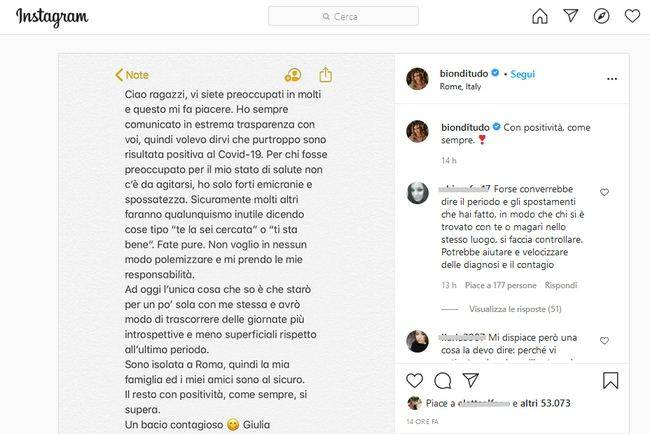Open 'Piace a 177 persone' likes list
Screen dimensions: 650x434
[500, 285]
